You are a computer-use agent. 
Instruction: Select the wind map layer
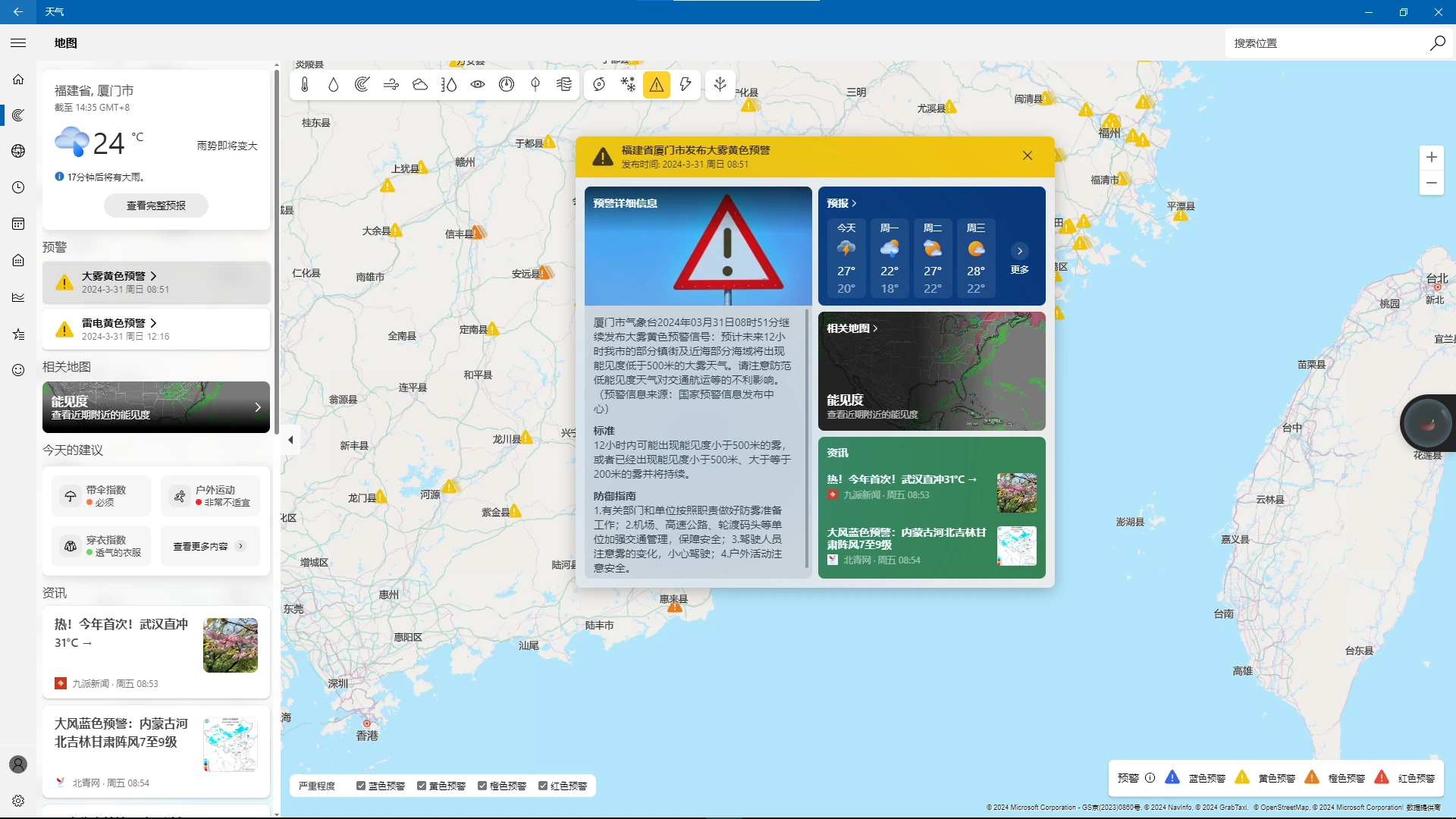[x=391, y=84]
